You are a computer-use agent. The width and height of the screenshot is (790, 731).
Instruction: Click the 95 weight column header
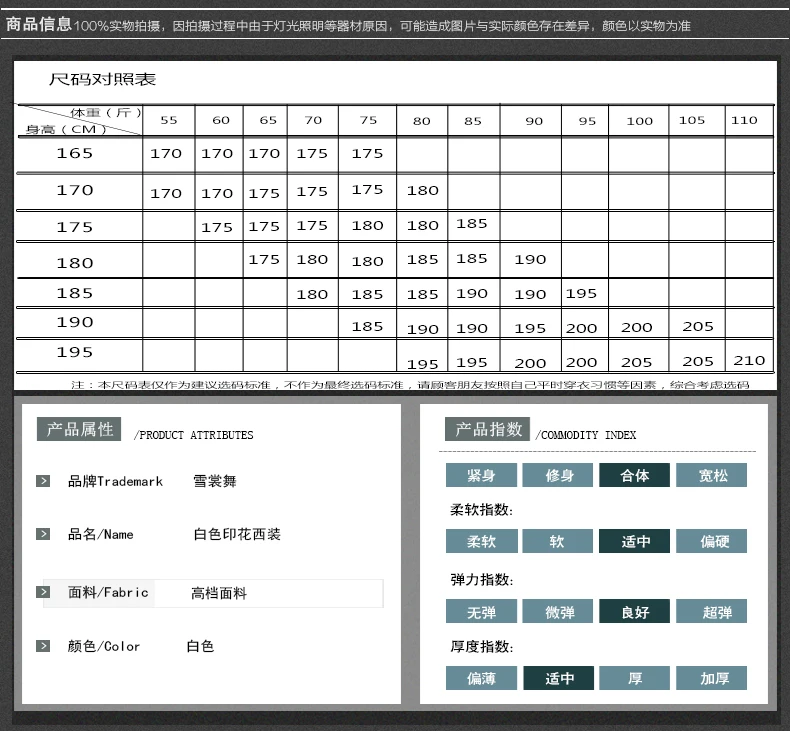click(x=587, y=121)
